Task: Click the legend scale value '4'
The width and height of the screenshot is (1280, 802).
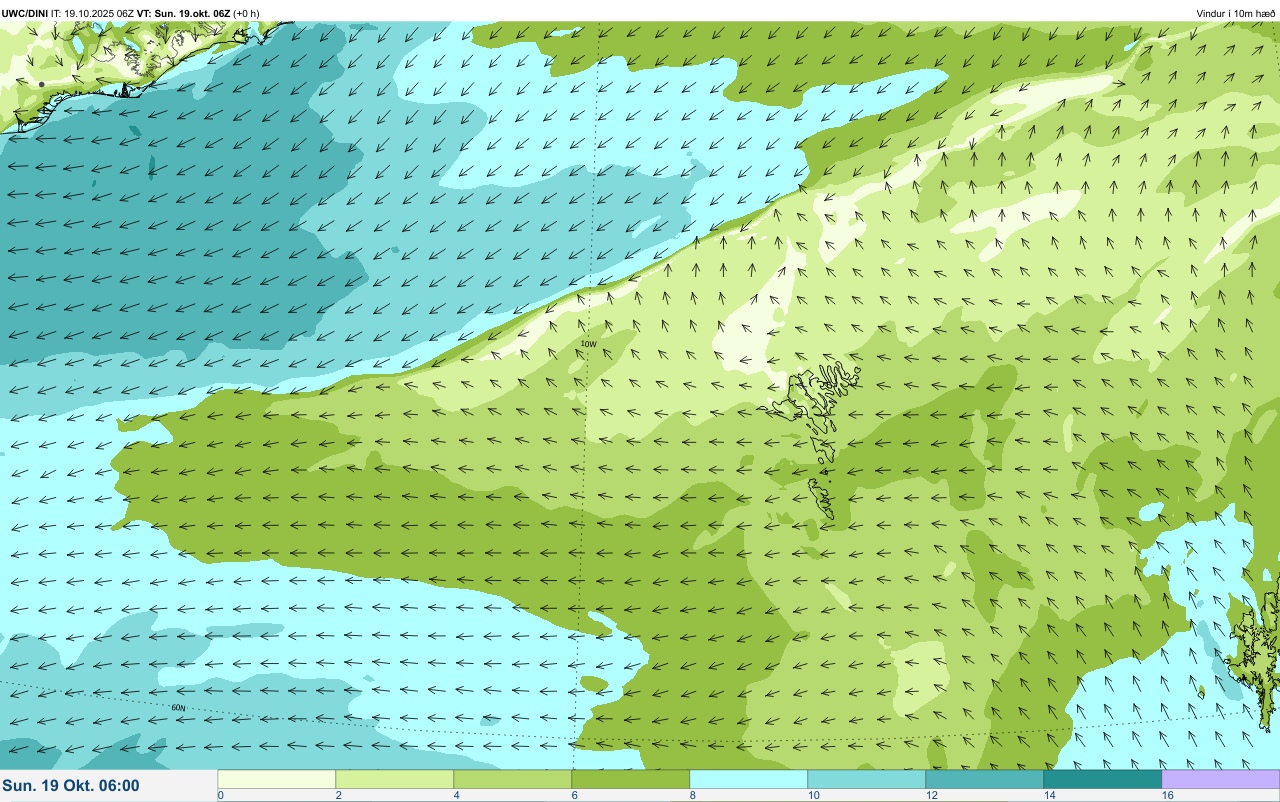Action: [456, 795]
